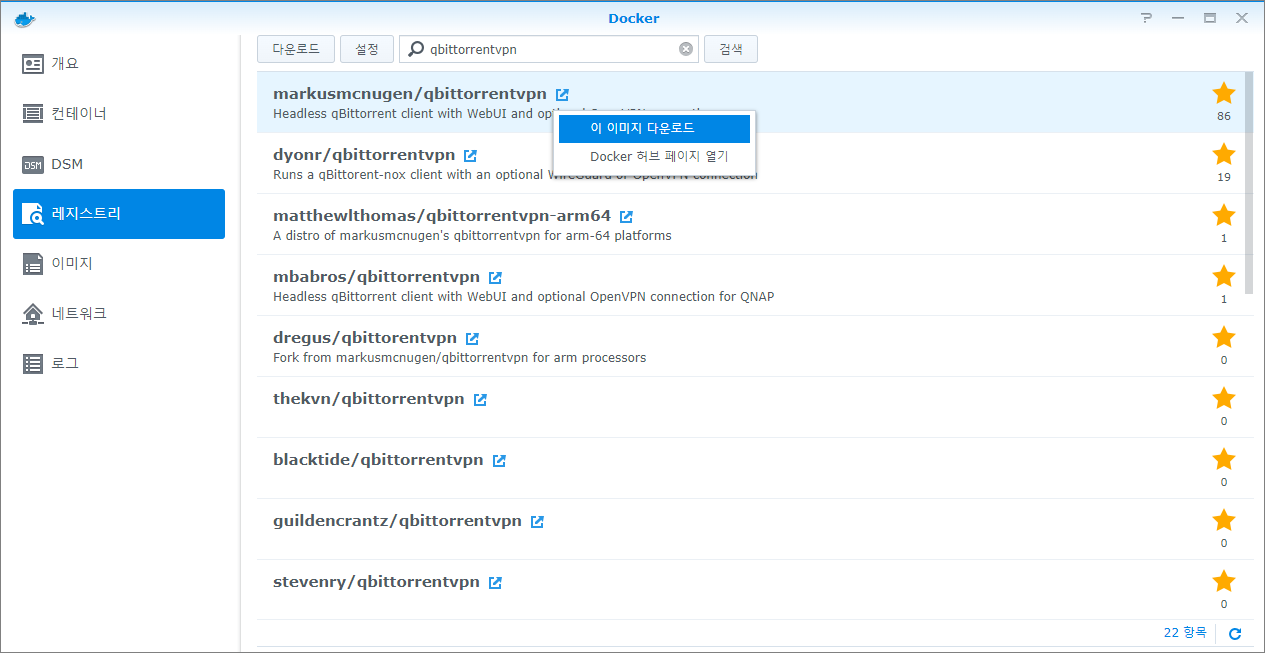Open DSM section in sidebar

[x=119, y=164]
